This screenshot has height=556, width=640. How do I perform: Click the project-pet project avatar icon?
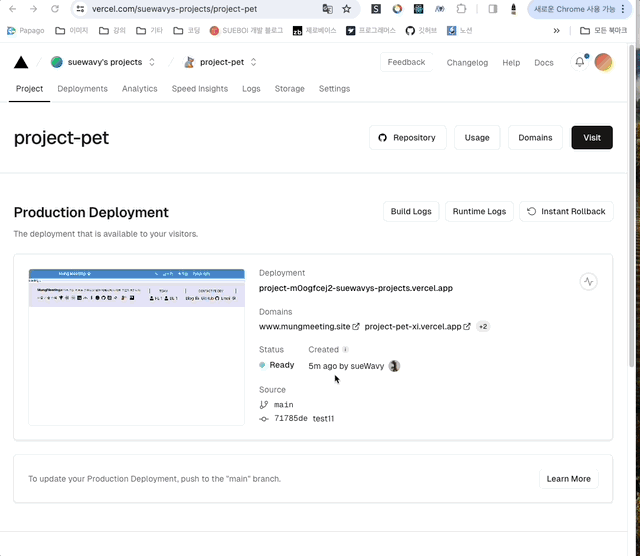click(x=189, y=62)
